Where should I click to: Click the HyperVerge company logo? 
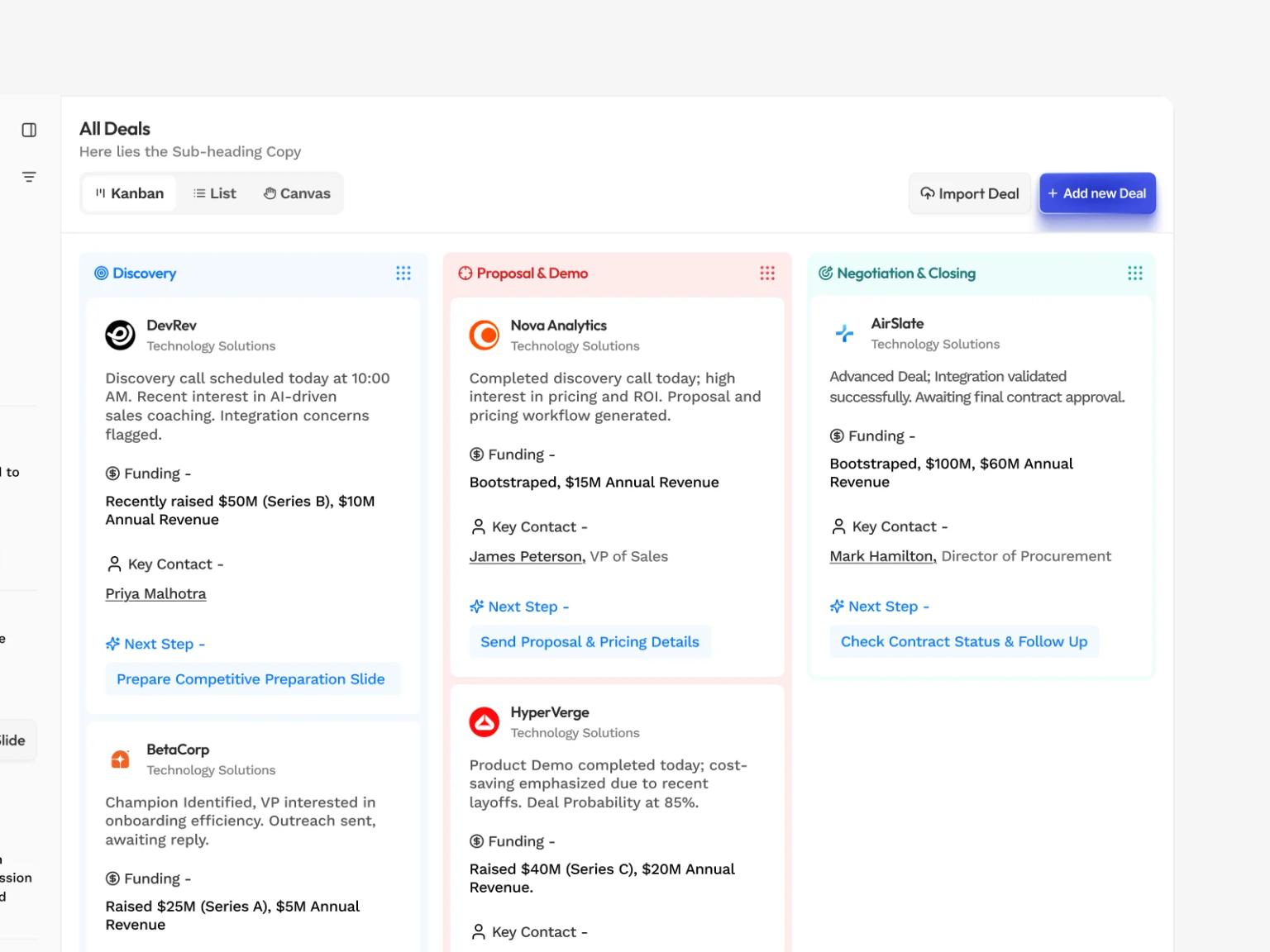point(485,721)
